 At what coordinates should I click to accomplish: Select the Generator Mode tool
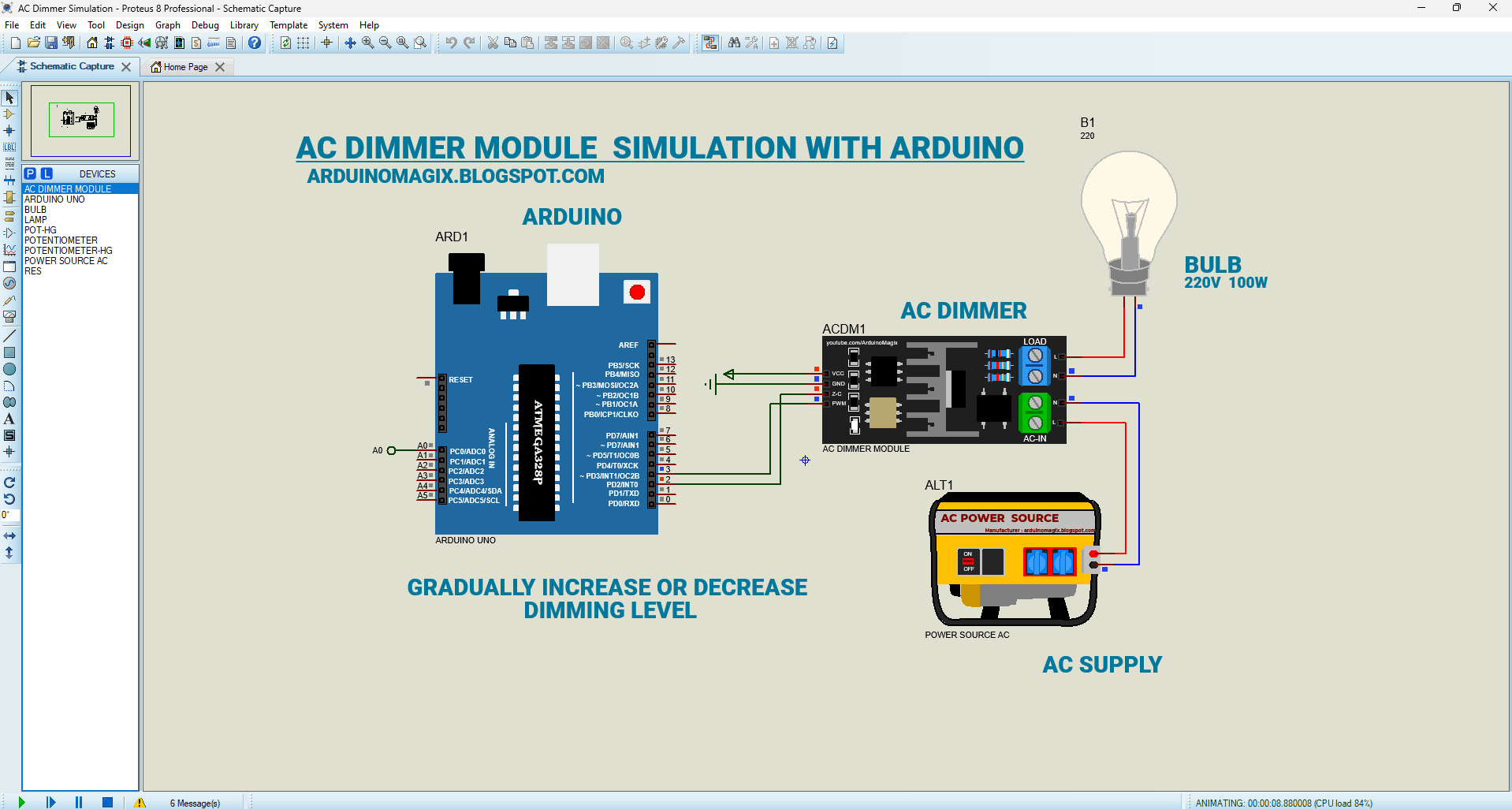pyautogui.click(x=9, y=283)
